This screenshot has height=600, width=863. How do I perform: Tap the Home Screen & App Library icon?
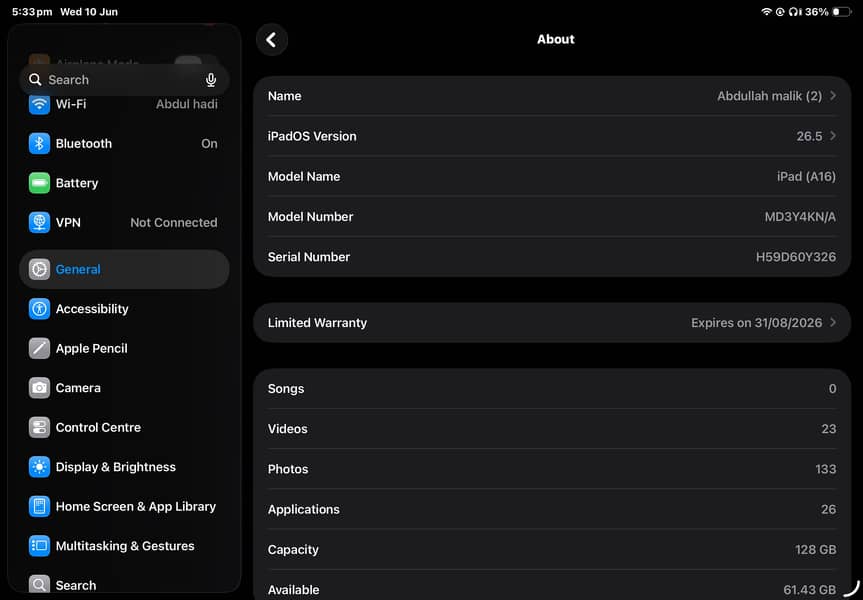click(x=39, y=507)
